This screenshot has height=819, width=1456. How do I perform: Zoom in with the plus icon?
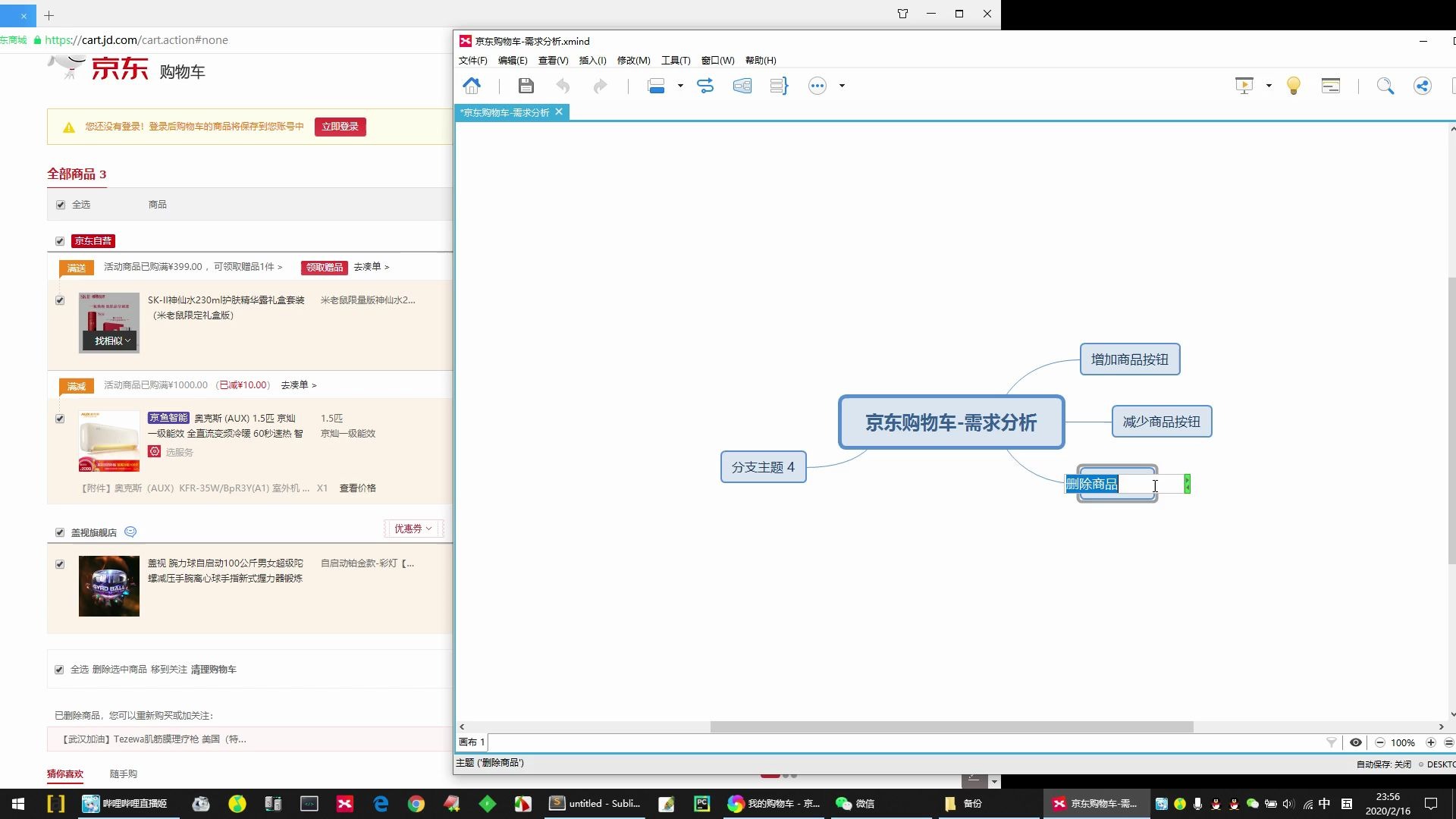pyautogui.click(x=1431, y=742)
